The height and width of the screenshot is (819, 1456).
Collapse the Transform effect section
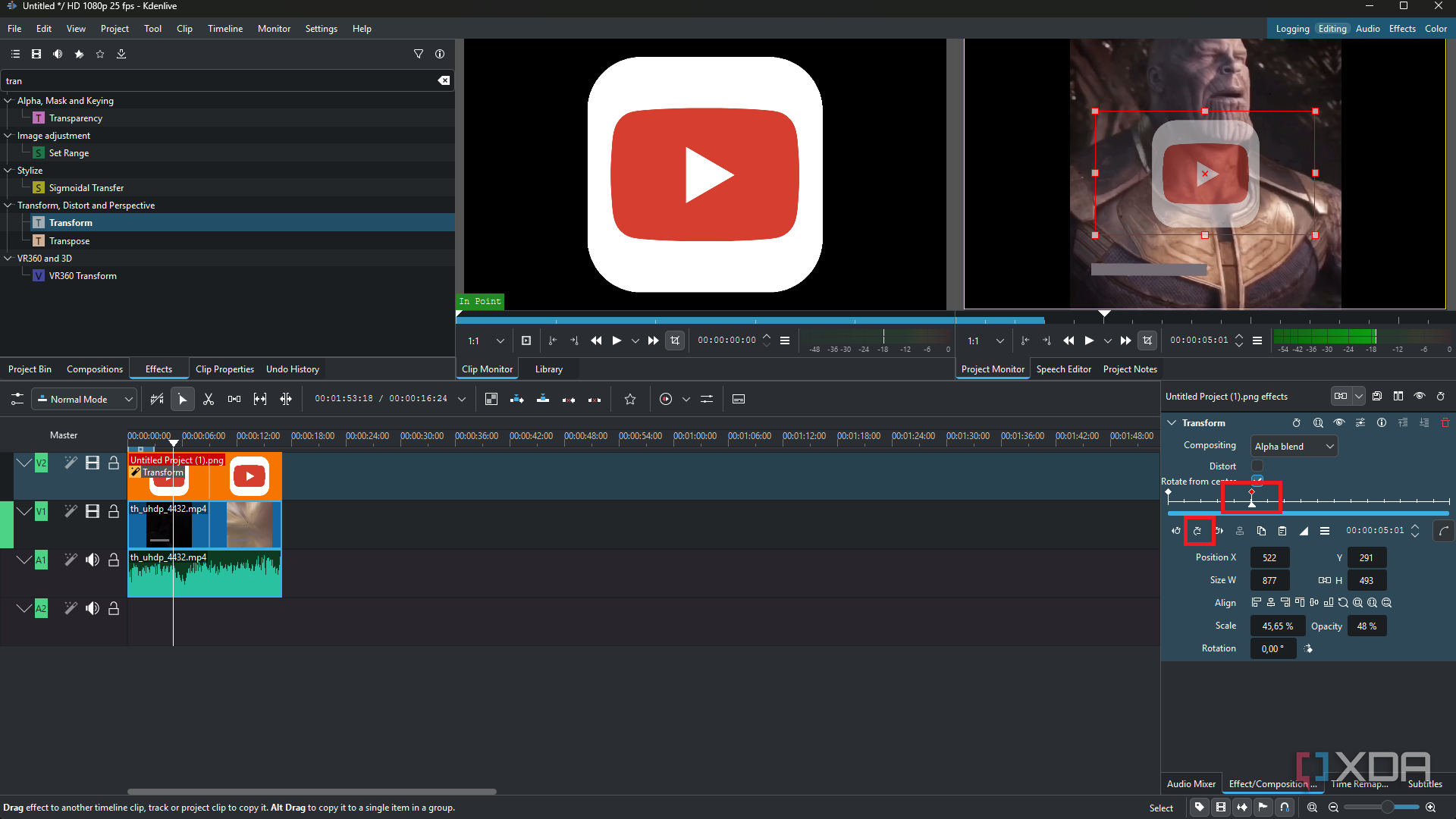(1172, 422)
